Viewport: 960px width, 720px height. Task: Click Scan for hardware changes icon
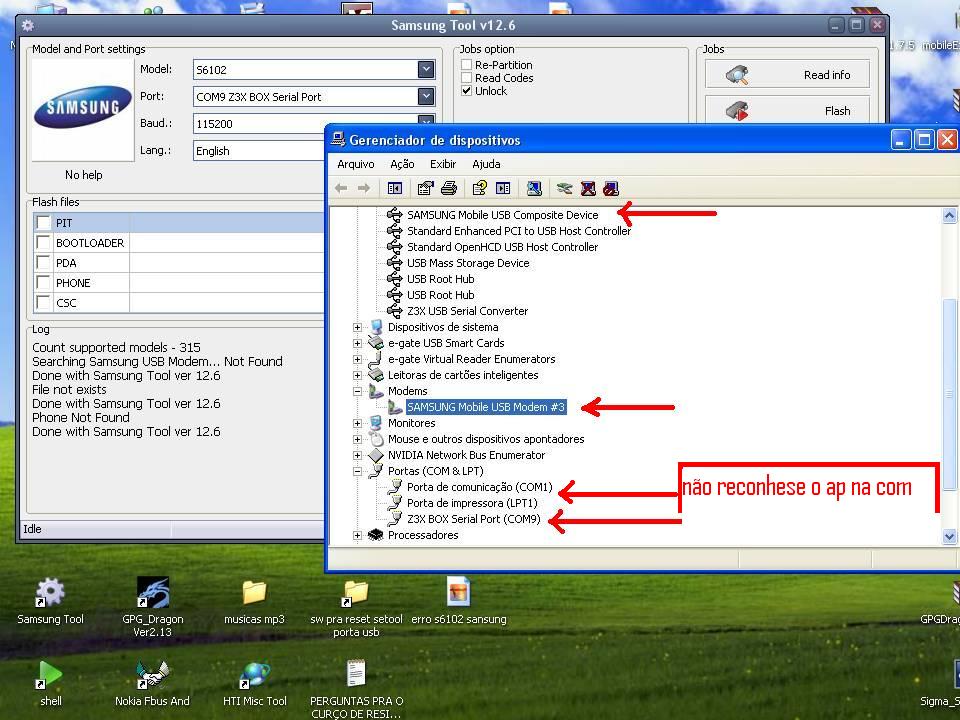point(534,189)
